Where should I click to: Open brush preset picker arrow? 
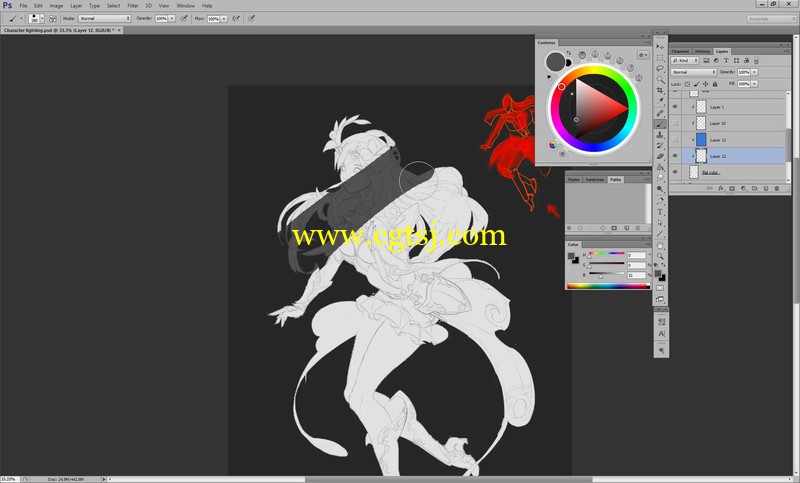[42, 18]
